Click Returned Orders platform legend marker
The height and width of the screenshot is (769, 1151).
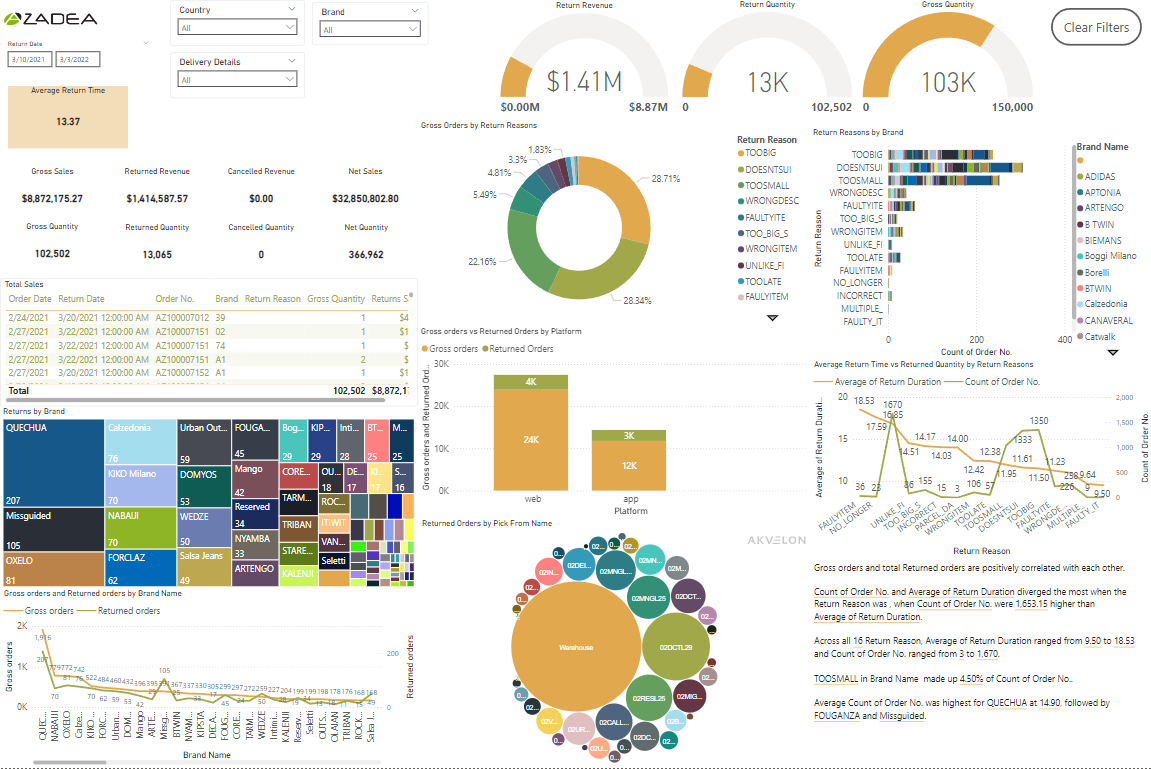485,349
